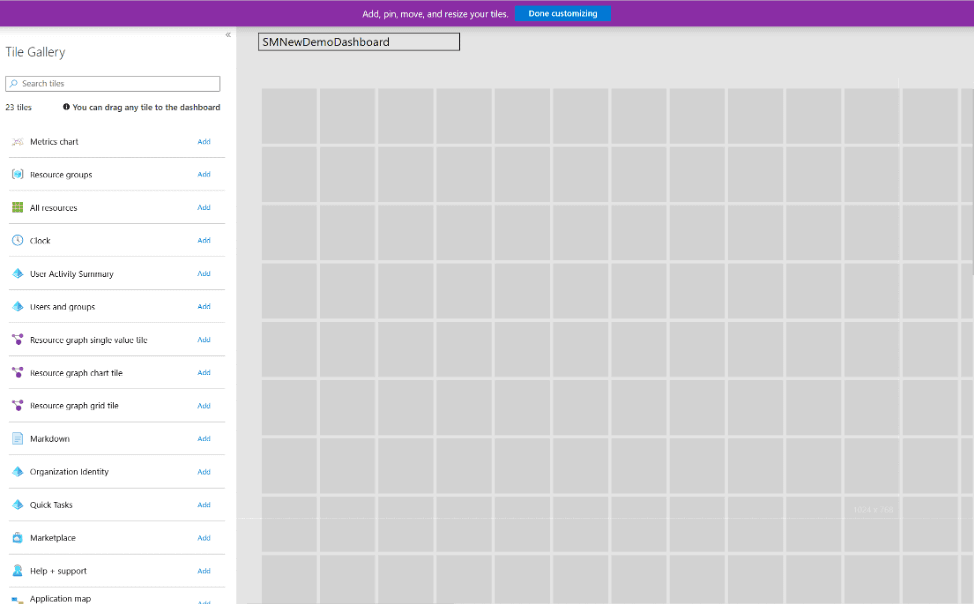This screenshot has height=604, width=974.
Task: Click the Tile Gallery heading
Action: (35, 52)
